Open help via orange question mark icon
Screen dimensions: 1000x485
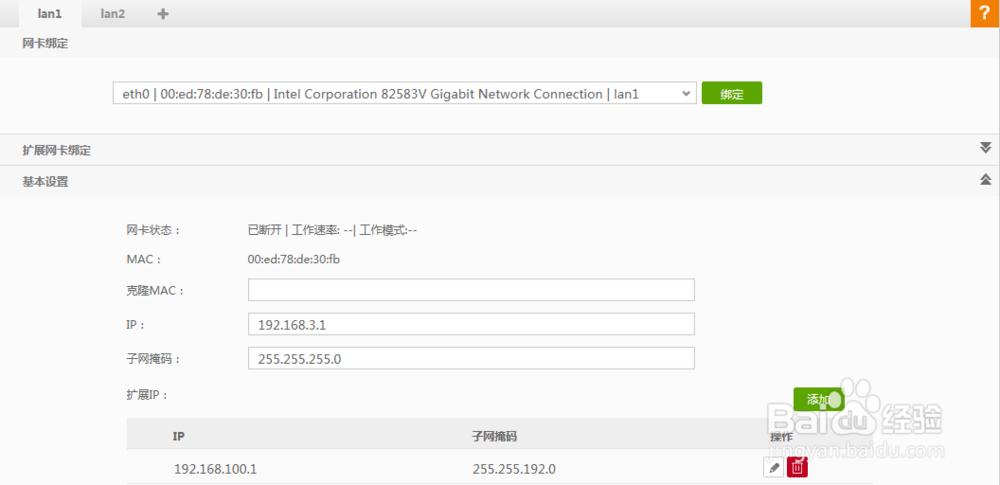coord(984,14)
